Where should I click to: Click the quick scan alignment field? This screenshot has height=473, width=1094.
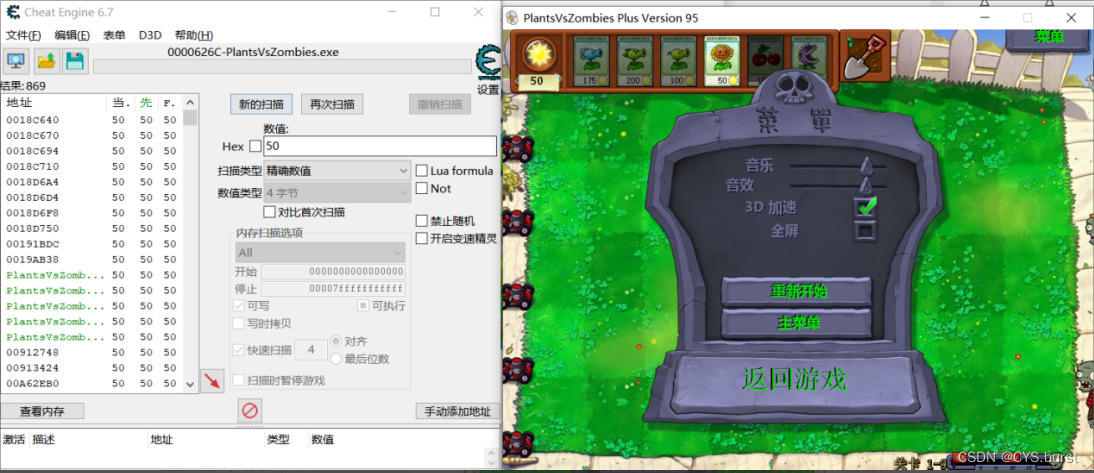point(311,350)
